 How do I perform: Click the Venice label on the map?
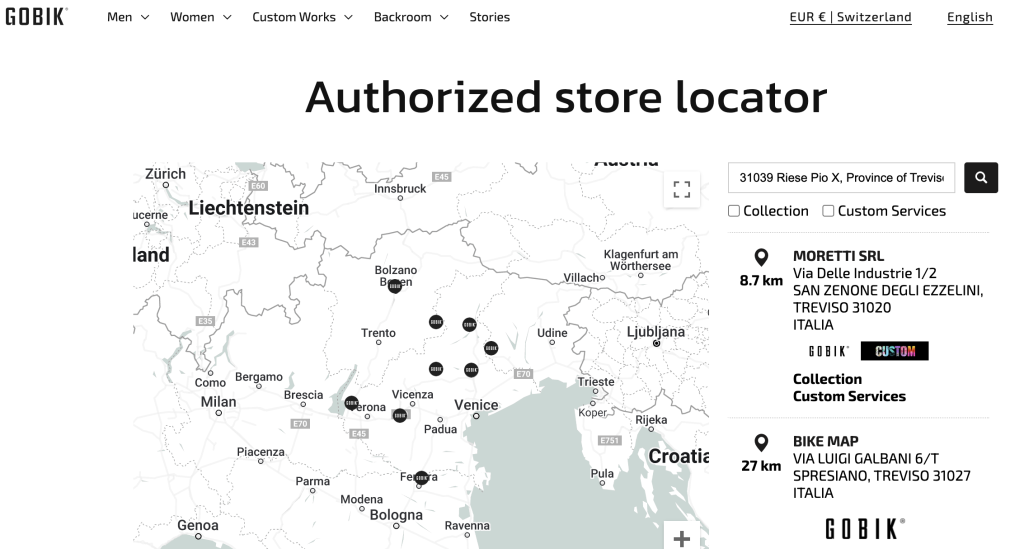[476, 405]
